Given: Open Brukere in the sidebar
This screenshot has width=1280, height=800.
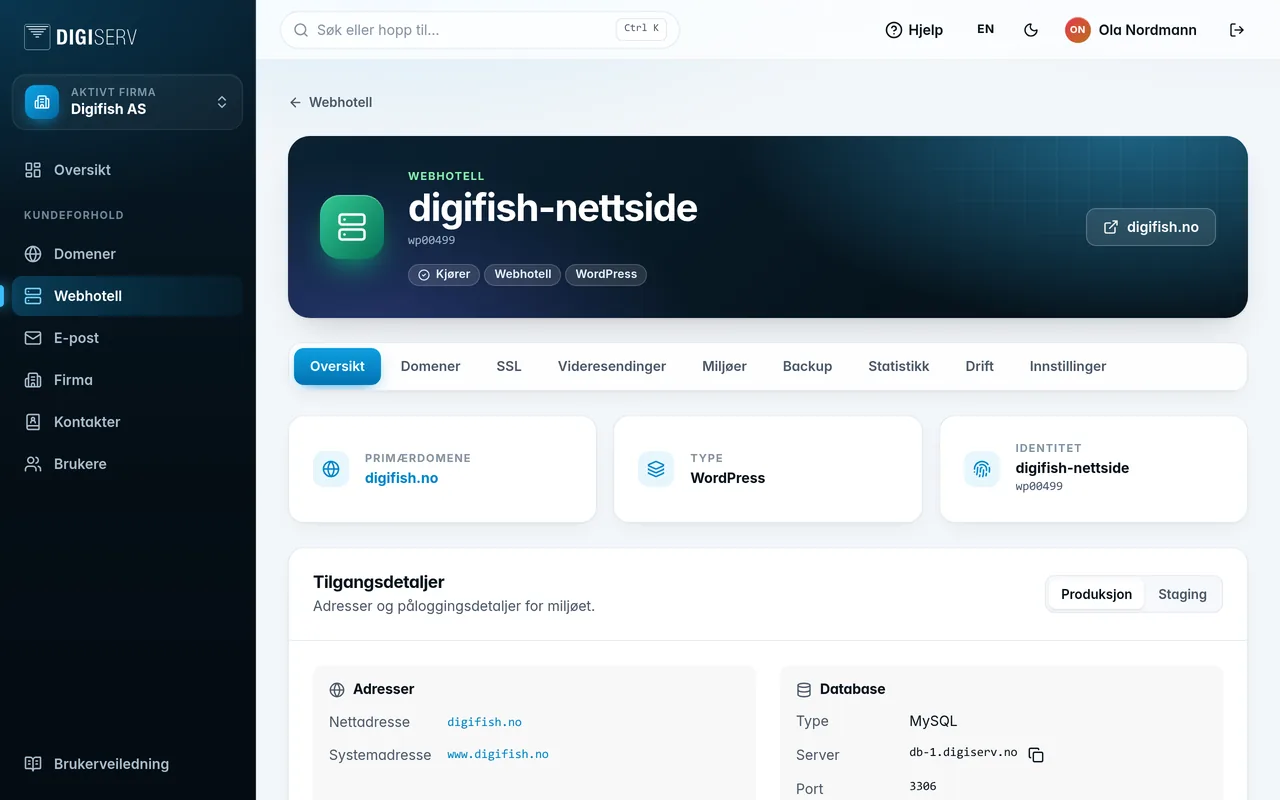Looking at the screenshot, I should point(127,464).
